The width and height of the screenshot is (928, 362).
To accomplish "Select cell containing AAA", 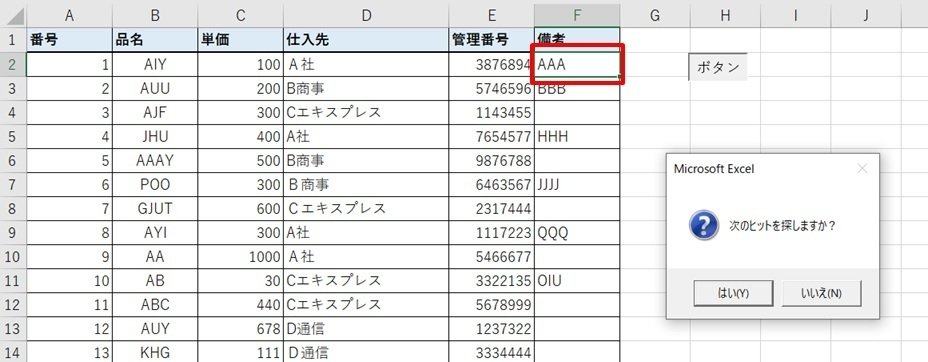I will pos(577,64).
